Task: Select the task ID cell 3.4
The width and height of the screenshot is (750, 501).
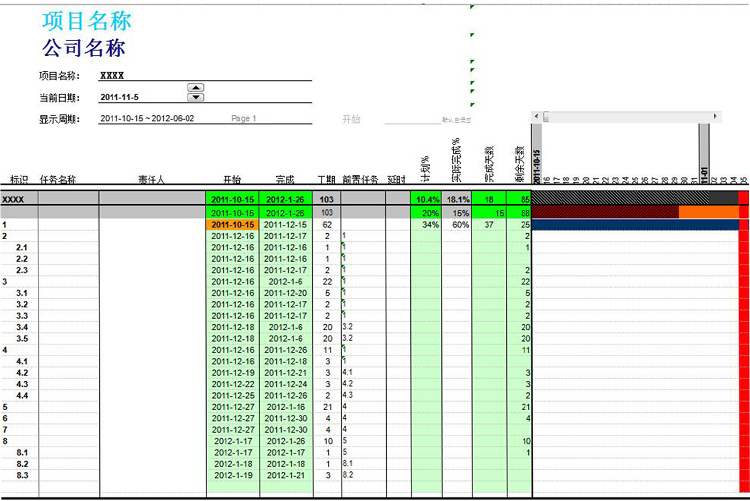Action: pos(22,327)
